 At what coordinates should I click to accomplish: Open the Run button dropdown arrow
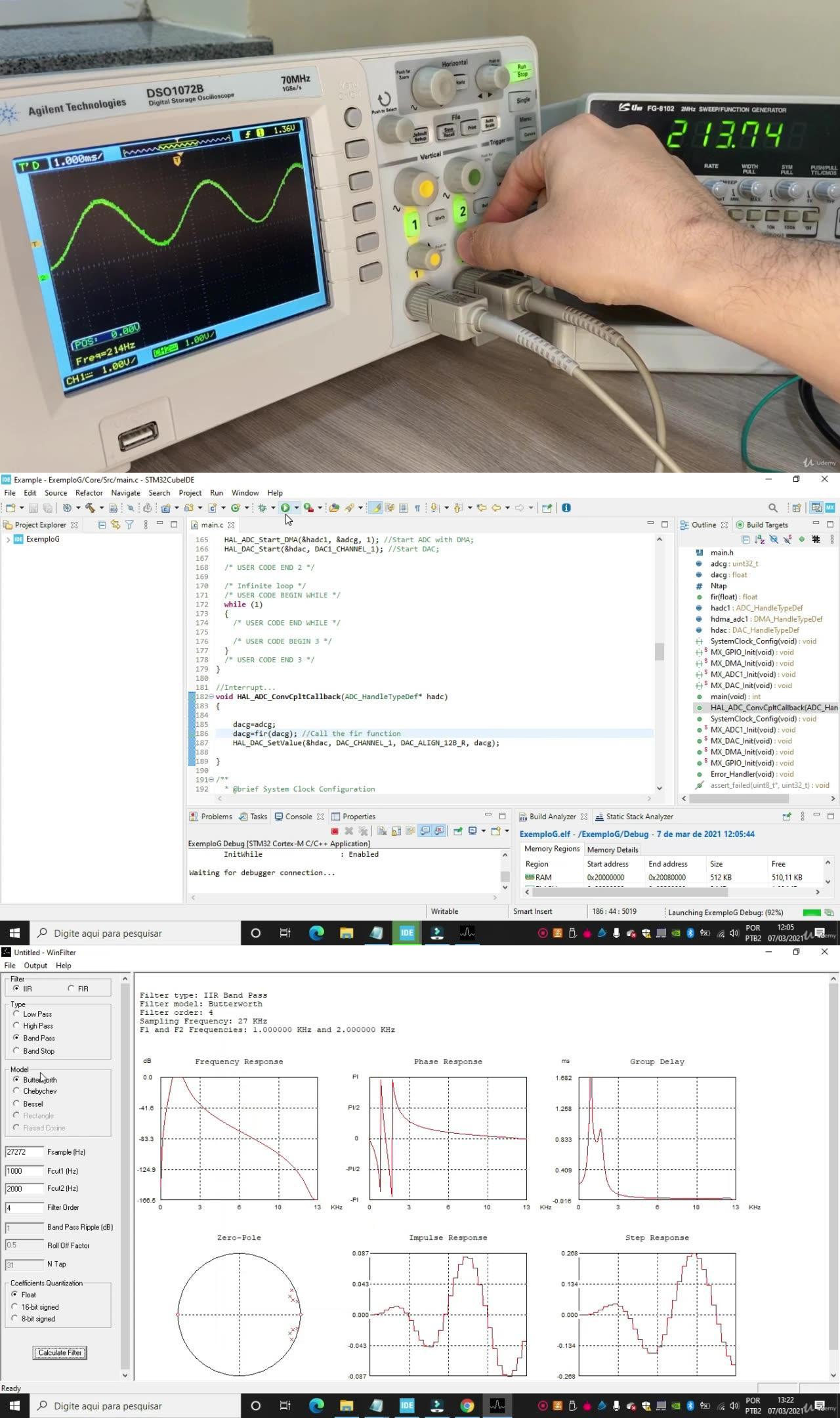click(x=297, y=507)
